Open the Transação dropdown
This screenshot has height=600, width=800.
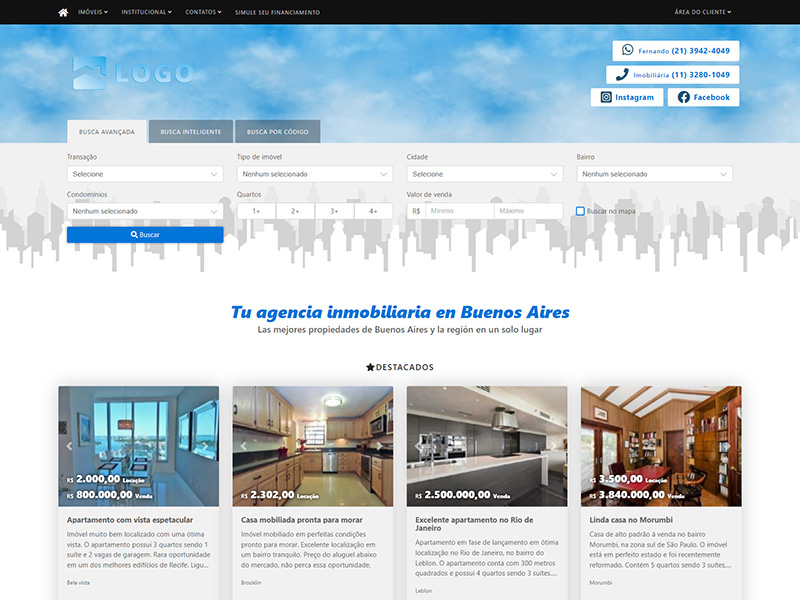[145, 174]
